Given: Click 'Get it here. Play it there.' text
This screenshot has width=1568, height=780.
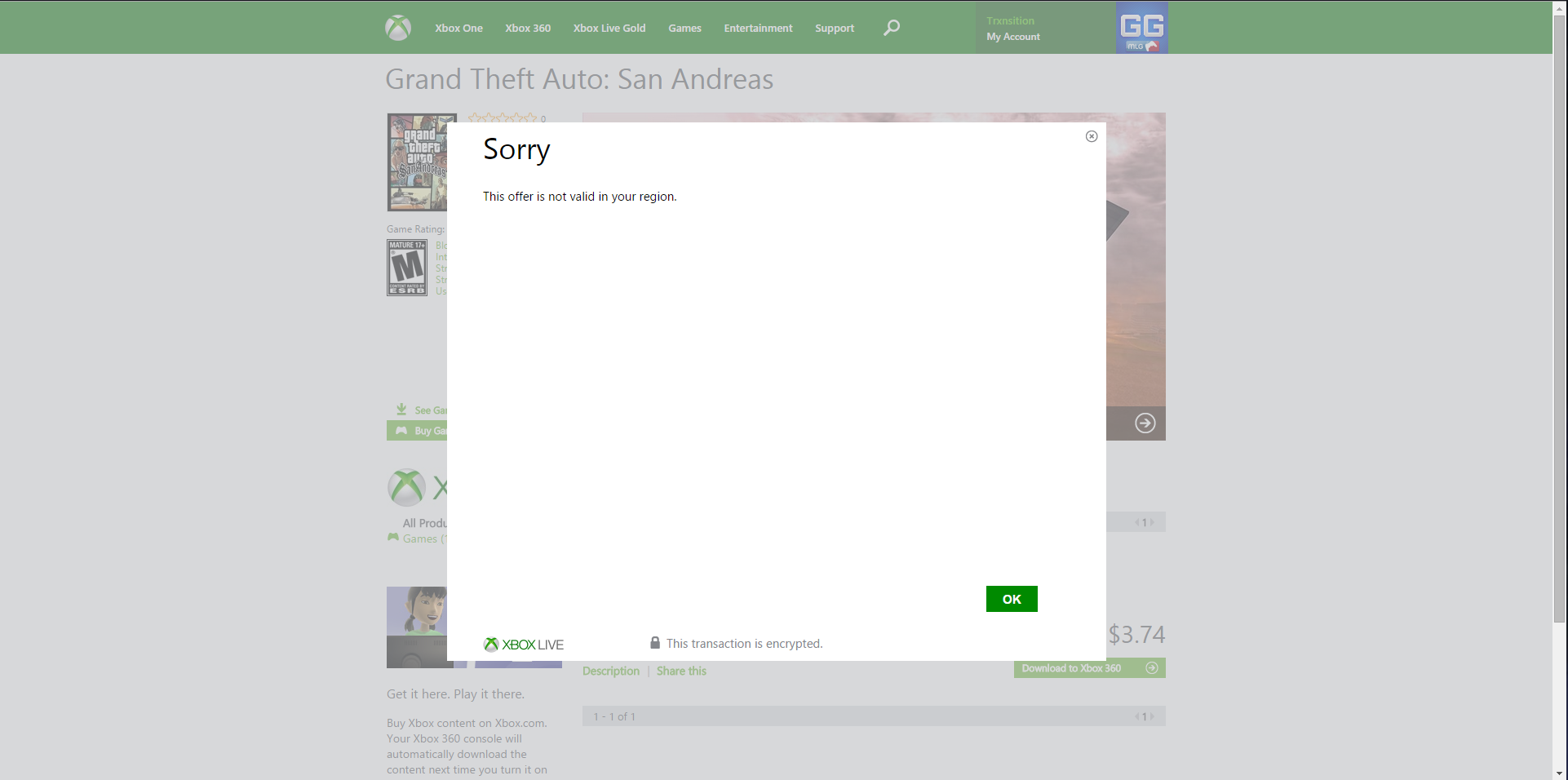Looking at the screenshot, I should 455,694.
